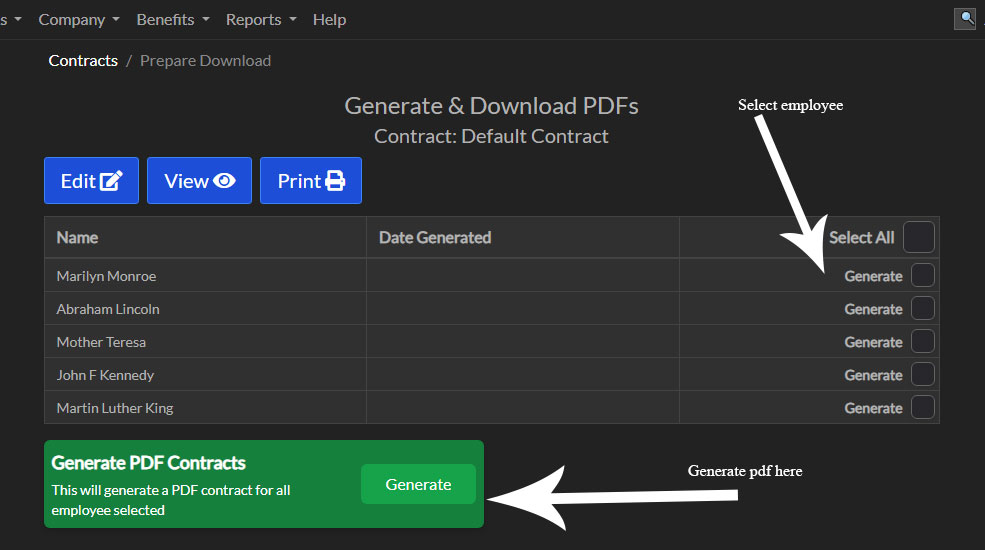Screen dimensions: 985x550
Task: Open the Help menu item
Action: point(329,20)
